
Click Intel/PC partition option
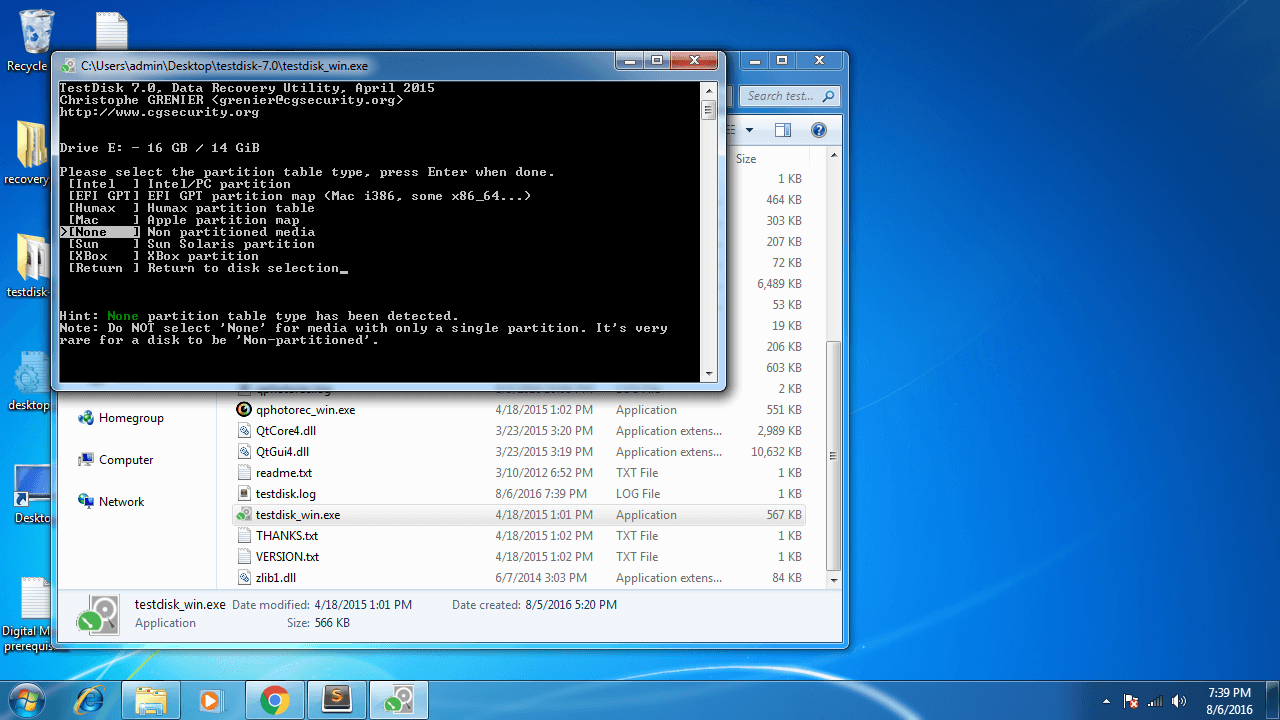[179, 184]
